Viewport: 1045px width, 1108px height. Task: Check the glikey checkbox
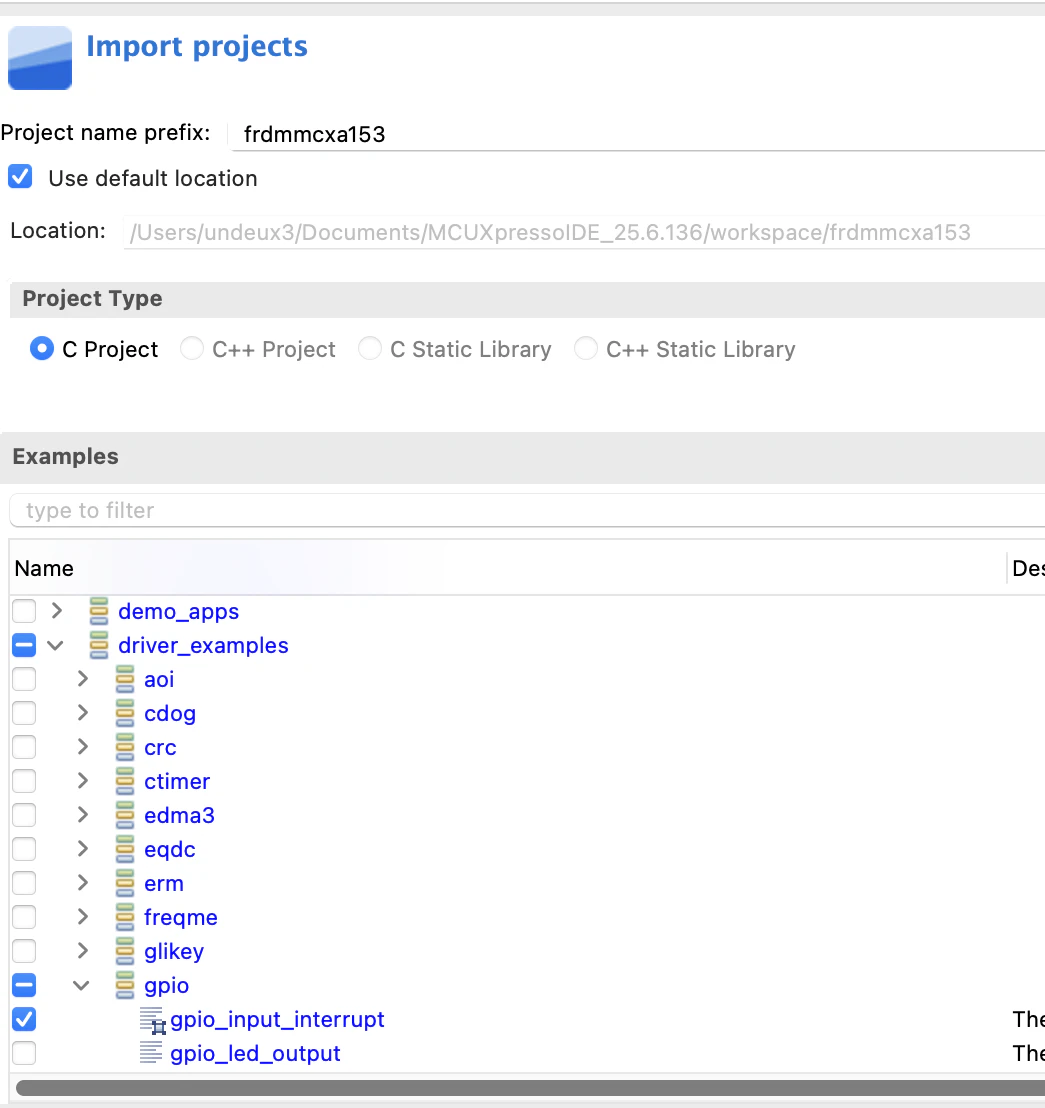point(24,951)
